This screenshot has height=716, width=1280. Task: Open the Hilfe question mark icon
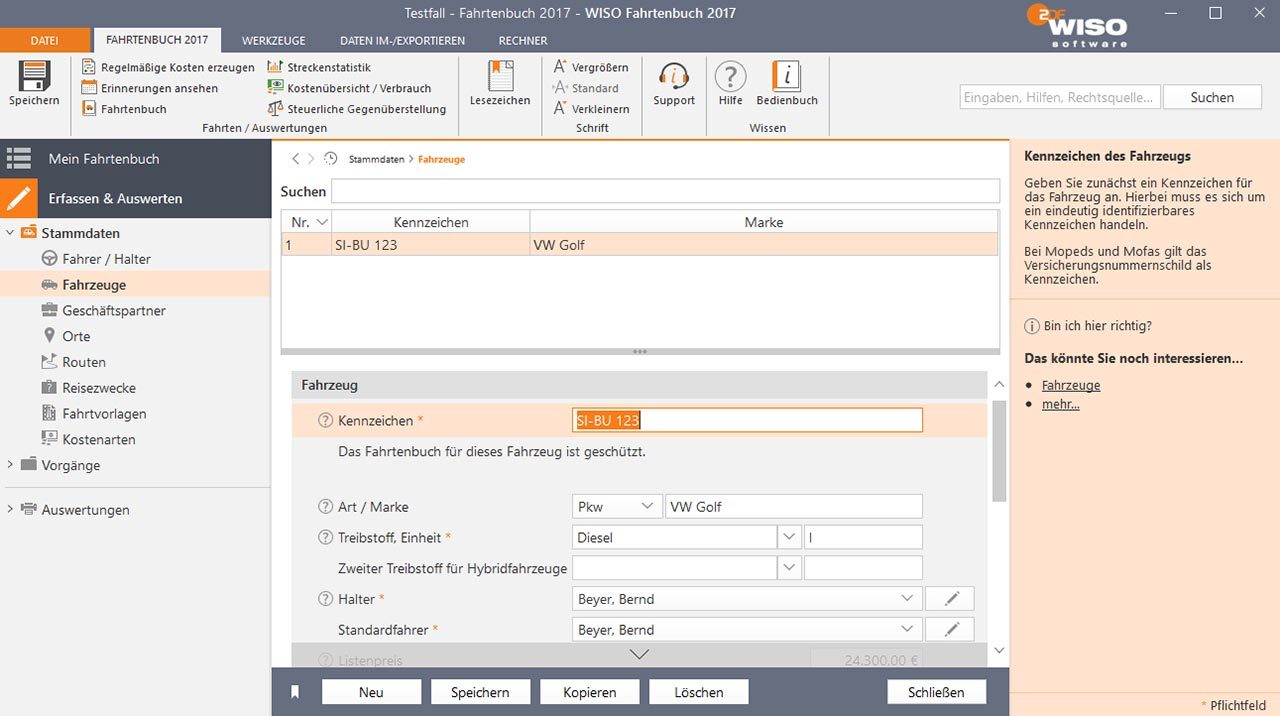pyautogui.click(x=730, y=77)
